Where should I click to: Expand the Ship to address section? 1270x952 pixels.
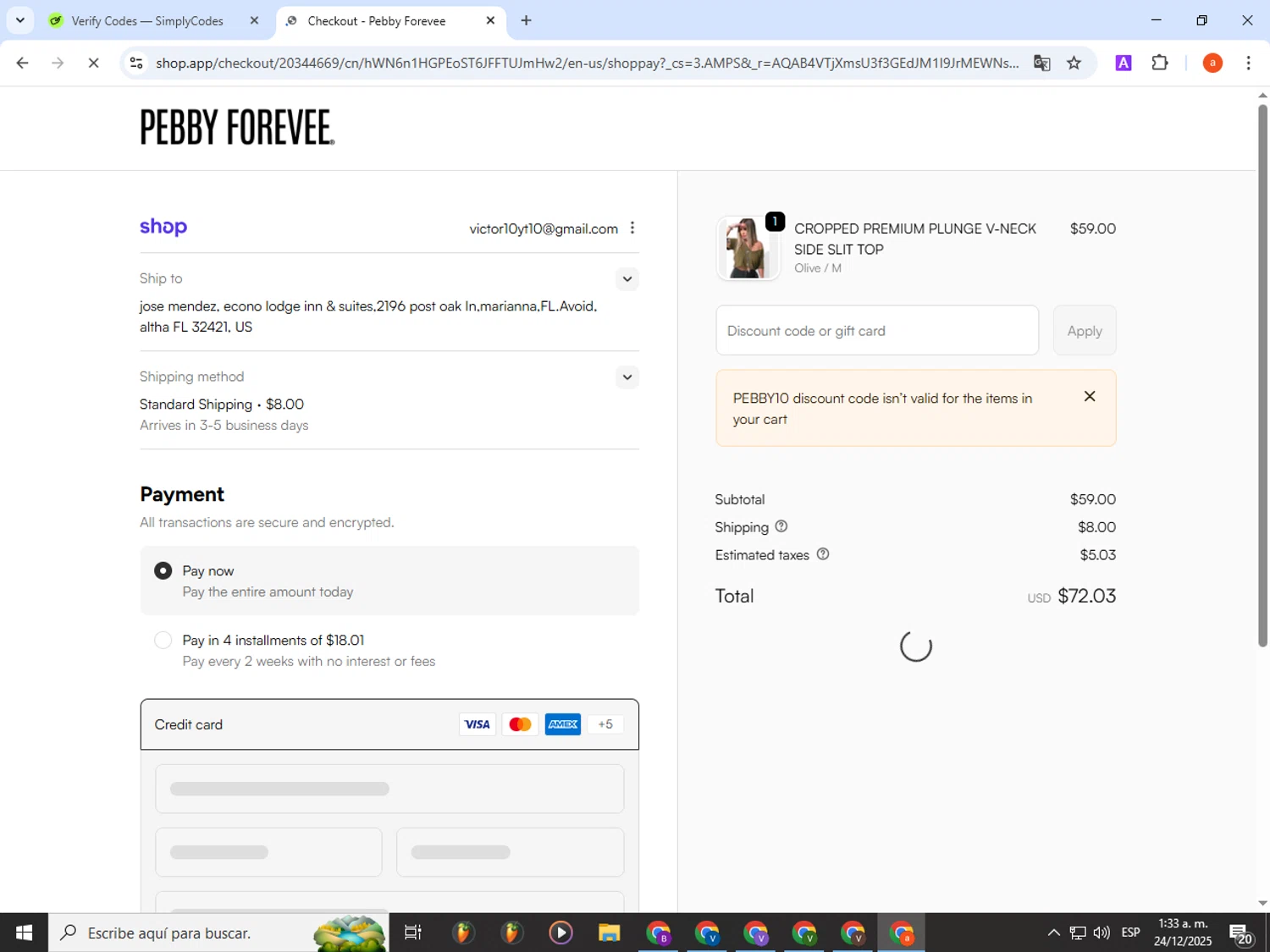coord(627,278)
